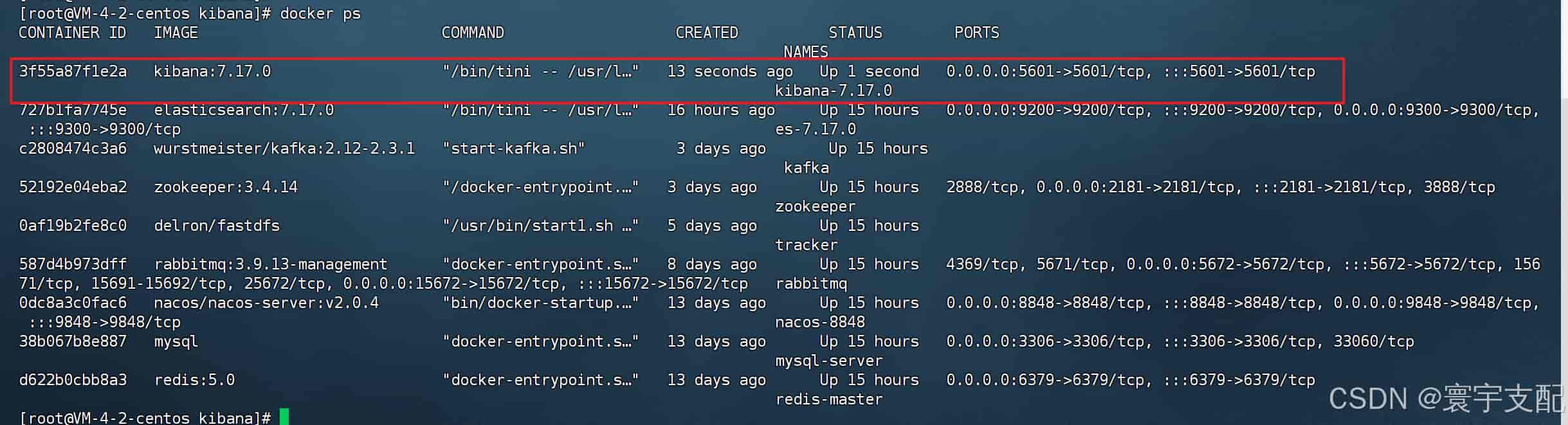Click the green cursor at the bottom prompt
The width and height of the screenshot is (1568, 425).
click(x=284, y=417)
